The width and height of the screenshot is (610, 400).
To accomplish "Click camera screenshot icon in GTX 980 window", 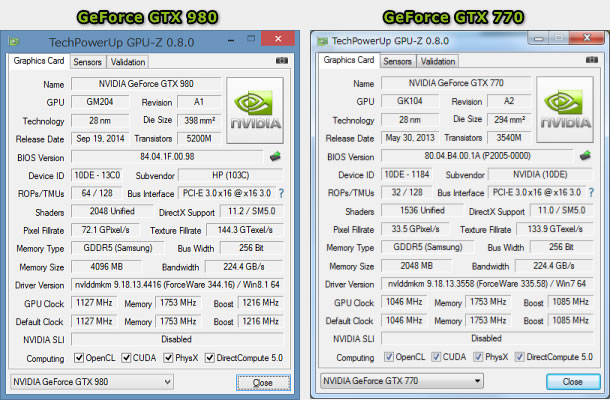I will tap(282, 61).
